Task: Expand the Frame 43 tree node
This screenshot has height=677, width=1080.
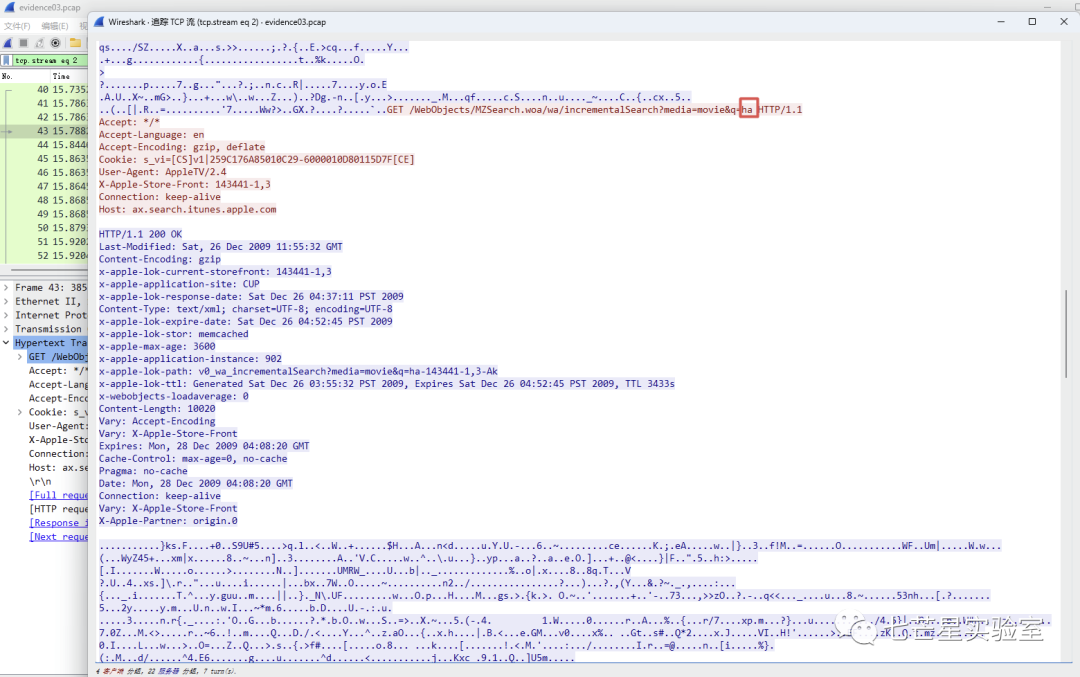Action: 6,287
